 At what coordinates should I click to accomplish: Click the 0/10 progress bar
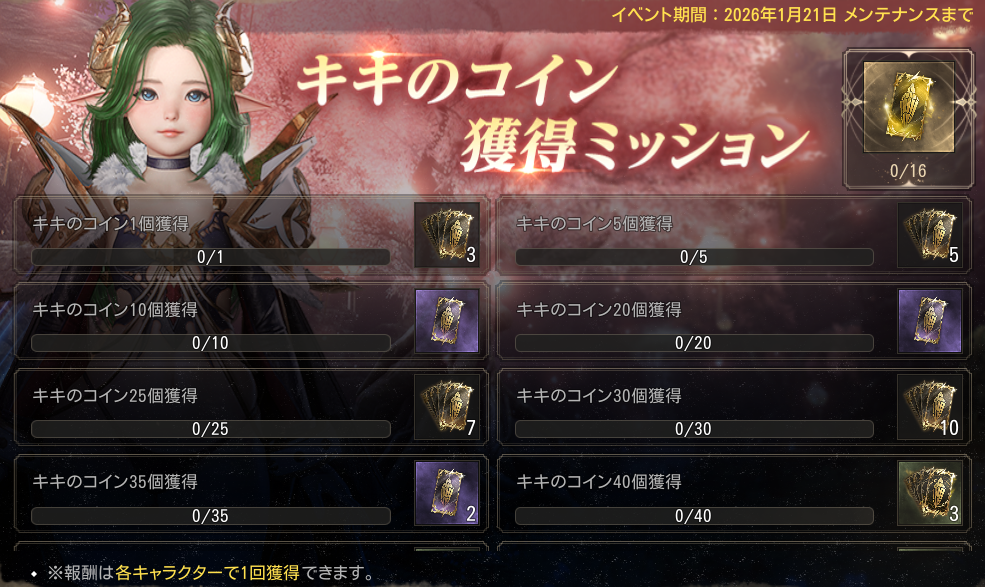click(210, 343)
